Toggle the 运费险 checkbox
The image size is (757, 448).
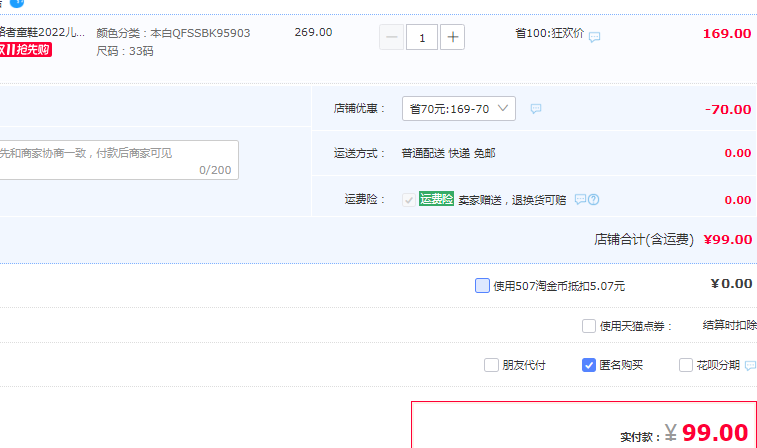(x=408, y=200)
